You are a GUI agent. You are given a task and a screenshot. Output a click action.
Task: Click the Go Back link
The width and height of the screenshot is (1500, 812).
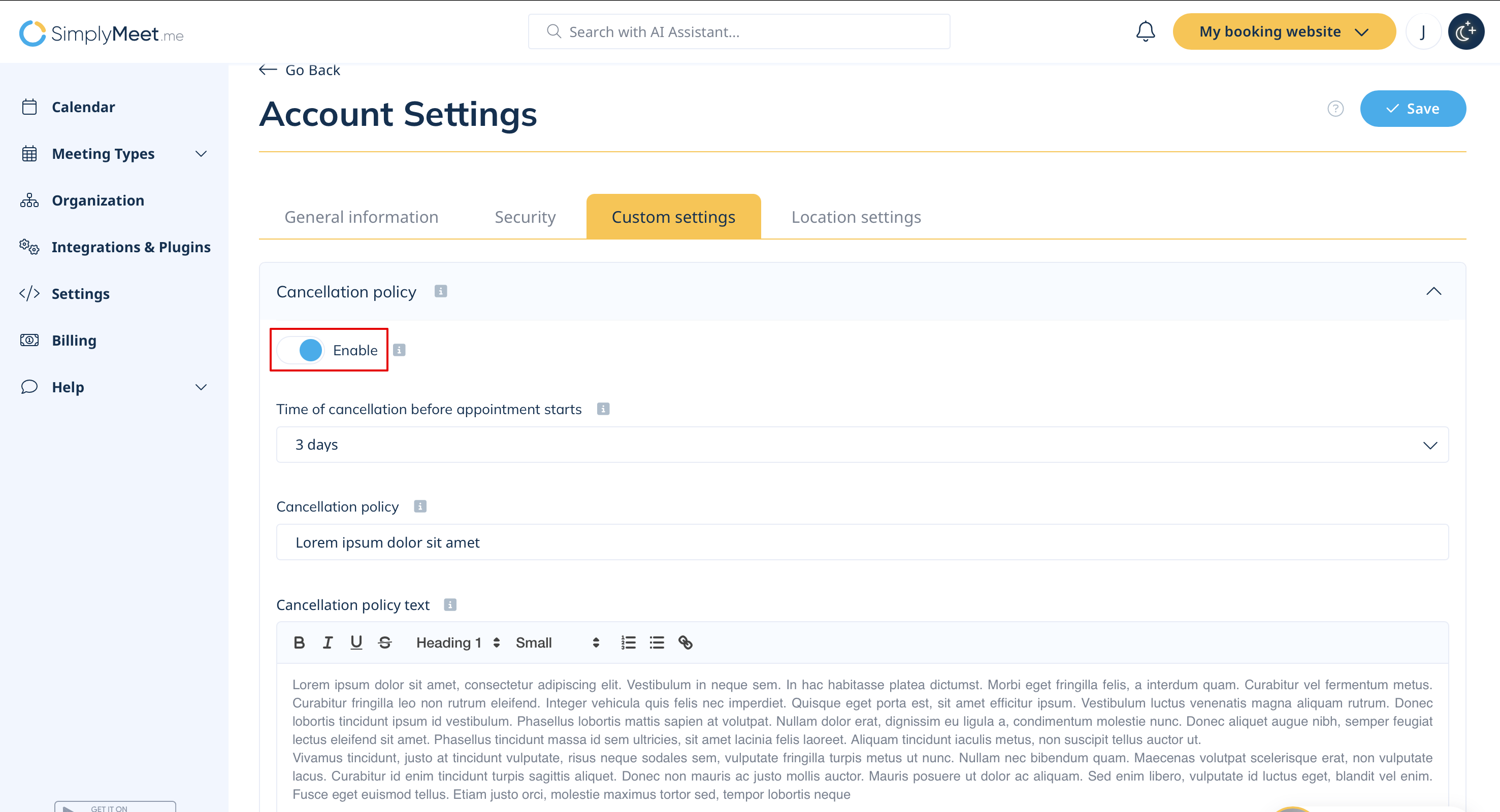pyautogui.click(x=300, y=70)
